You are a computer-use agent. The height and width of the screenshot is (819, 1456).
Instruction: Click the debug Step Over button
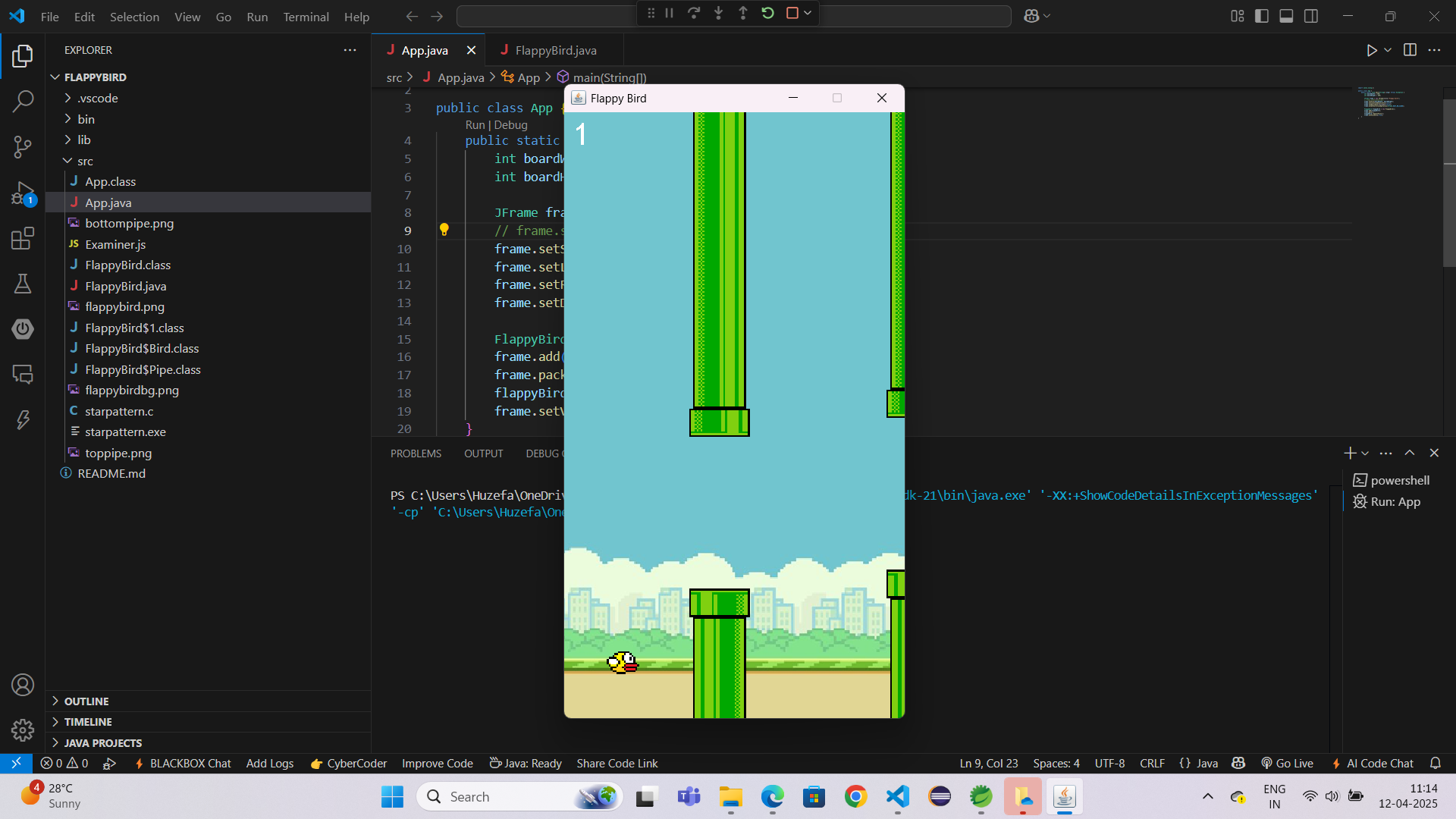click(693, 13)
